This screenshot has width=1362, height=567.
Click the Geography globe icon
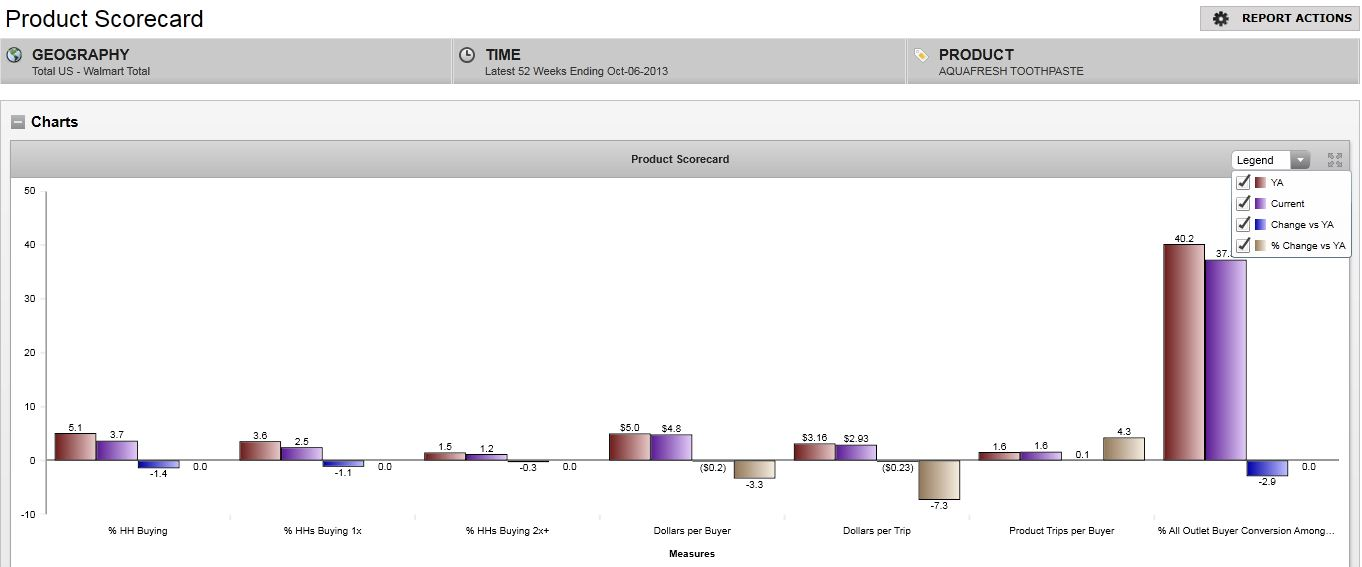(x=15, y=55)
